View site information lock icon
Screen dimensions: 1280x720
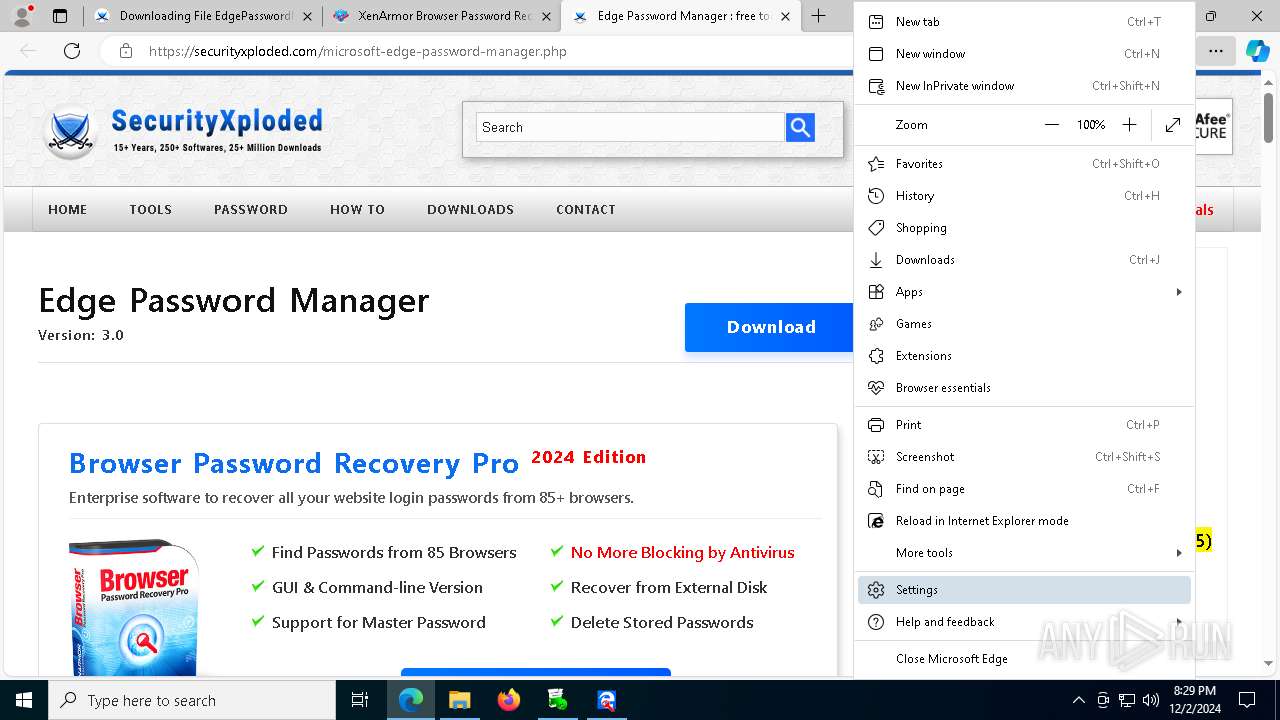(126, 51)
